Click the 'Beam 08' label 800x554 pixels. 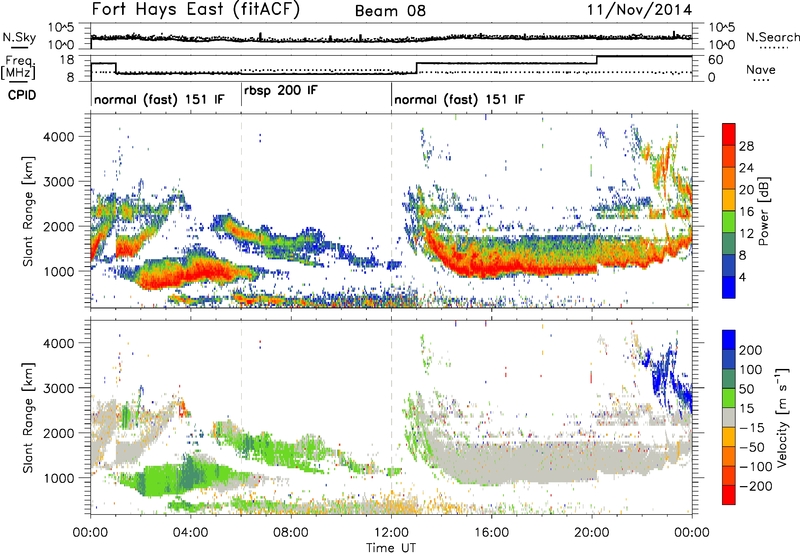point(390,11)
